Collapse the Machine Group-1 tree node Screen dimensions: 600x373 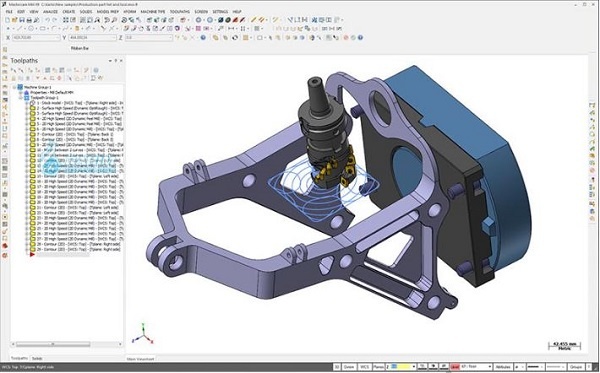15,87
